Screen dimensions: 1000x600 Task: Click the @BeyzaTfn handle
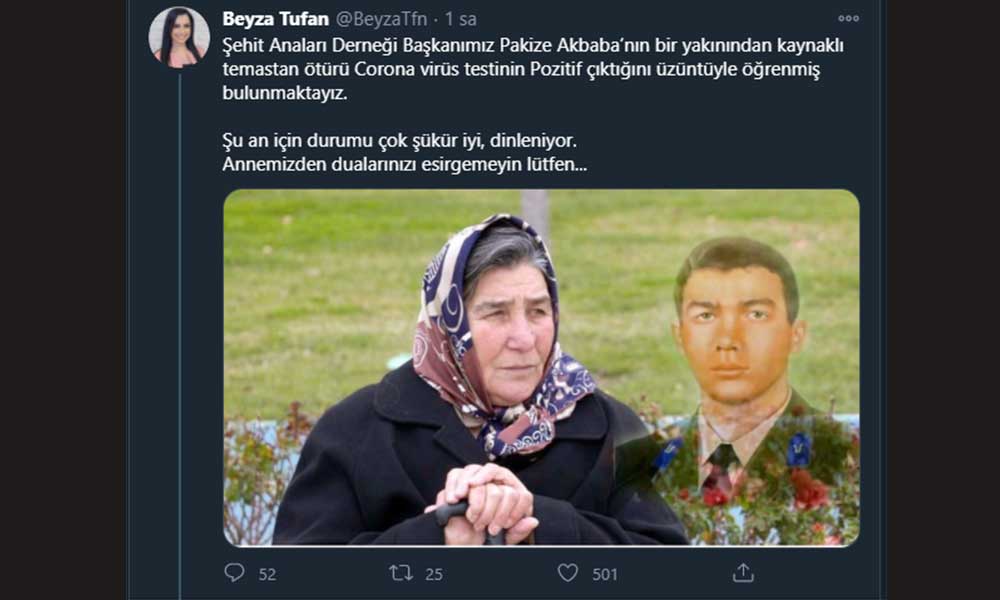(381, 19)
